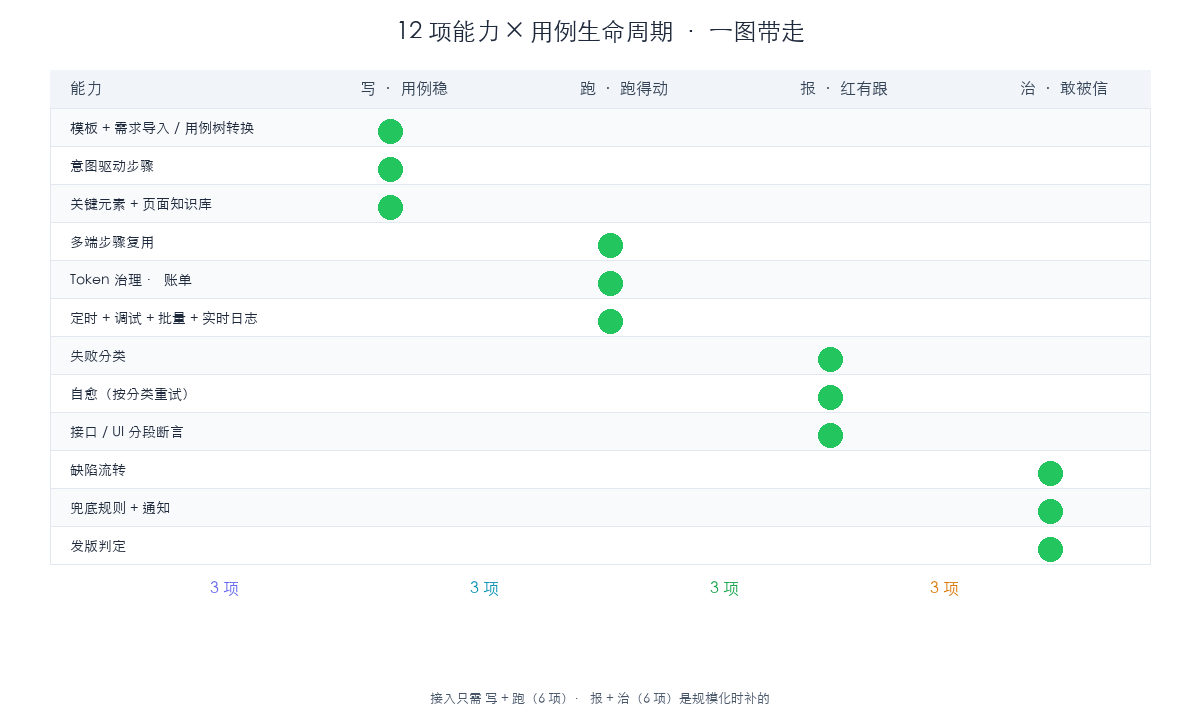Click the green dot in the 发版判定 row
This screenshot has width=1200, height=720.
[1050, 549]
